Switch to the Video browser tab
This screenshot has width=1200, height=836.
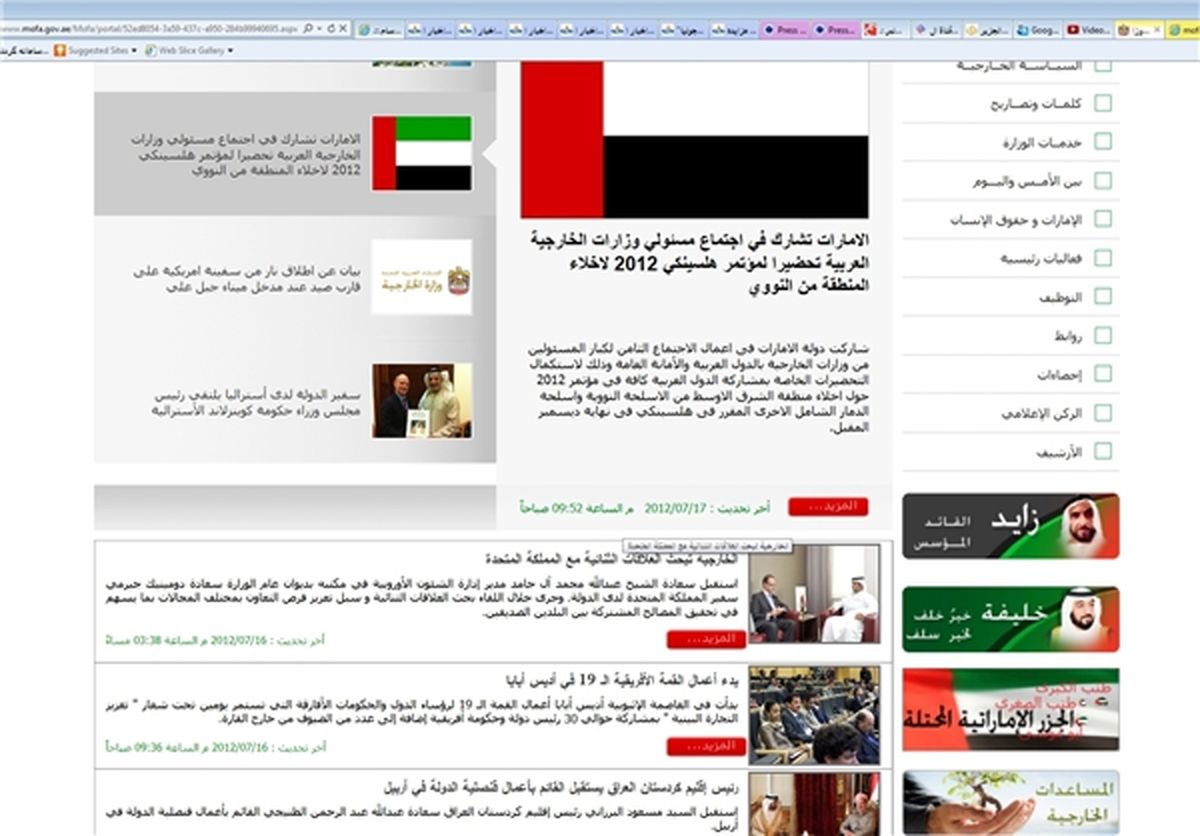(1088, 31)
